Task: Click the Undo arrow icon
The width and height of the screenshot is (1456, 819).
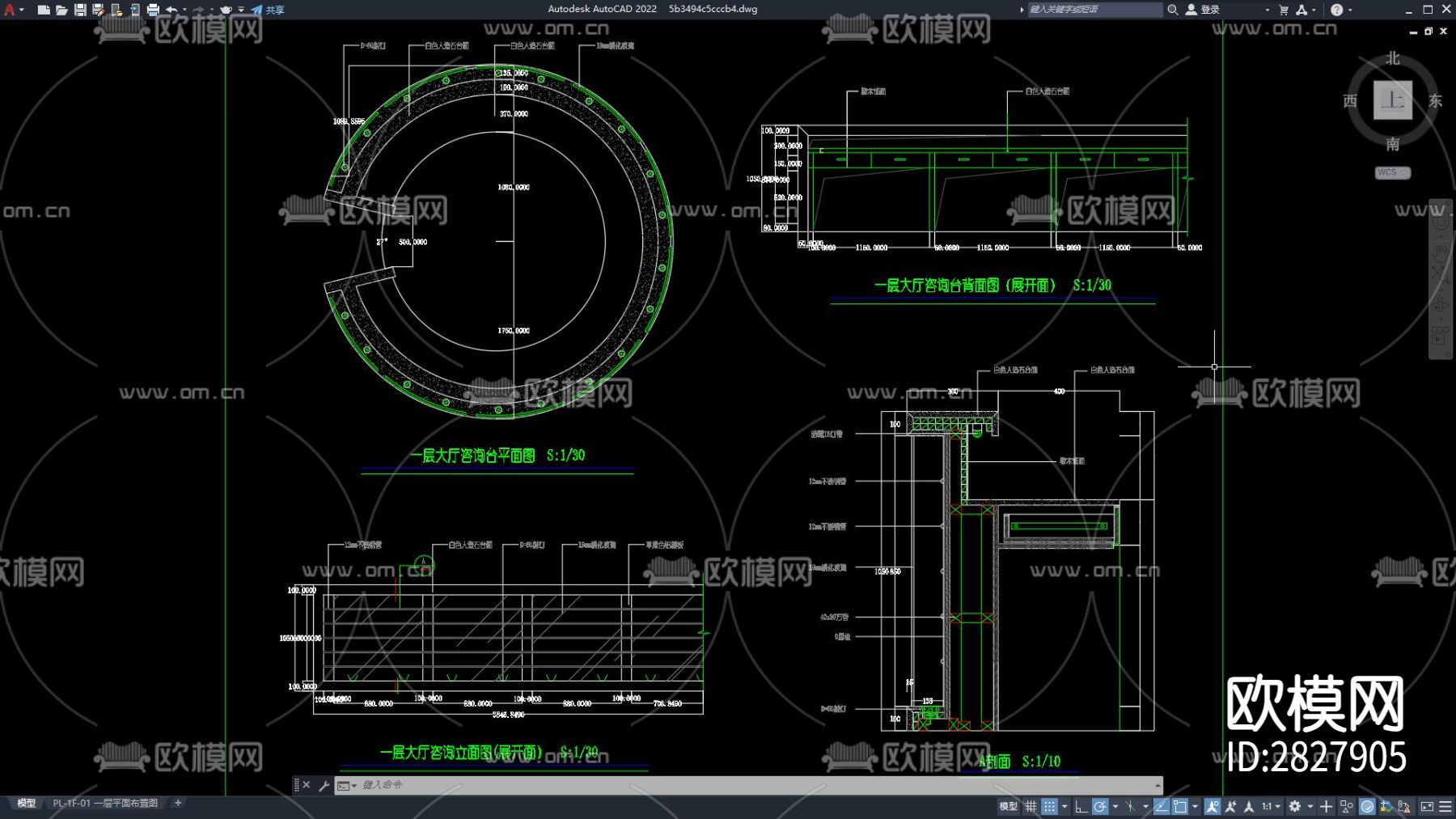Action: point(171,10)
